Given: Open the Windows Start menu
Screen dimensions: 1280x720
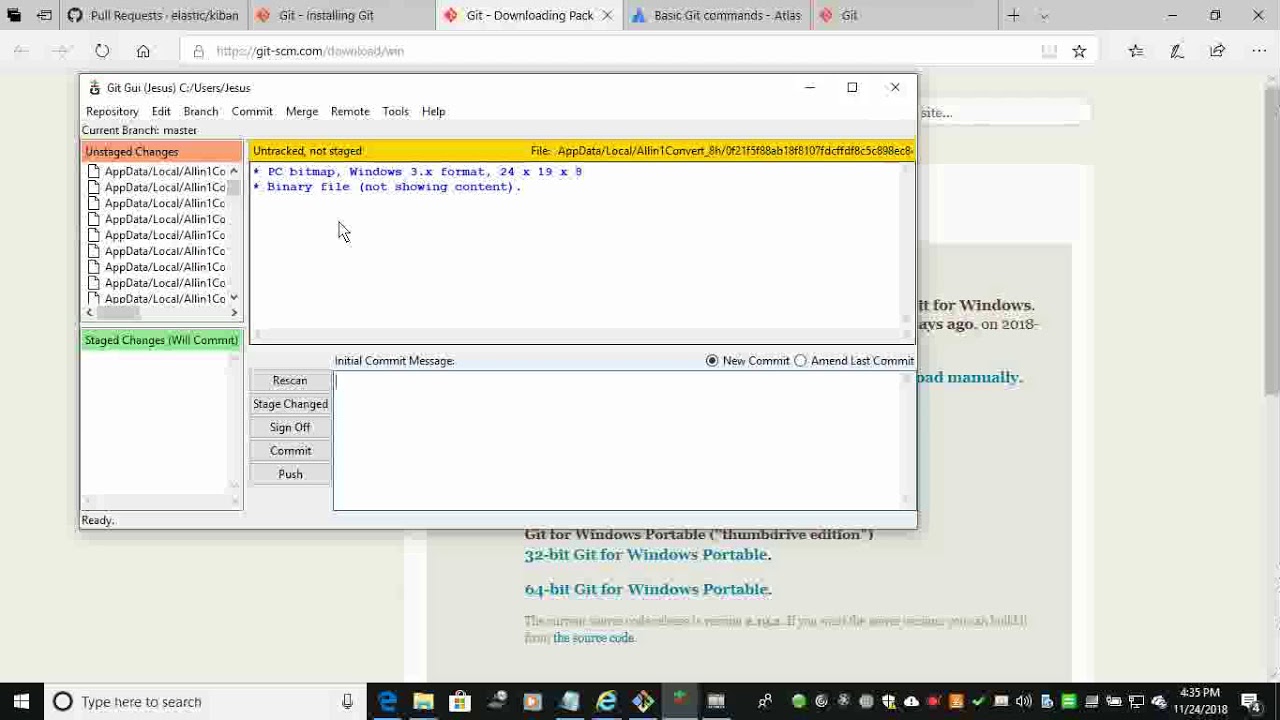Looking at the screenshot, I should (x=21, y=702).
